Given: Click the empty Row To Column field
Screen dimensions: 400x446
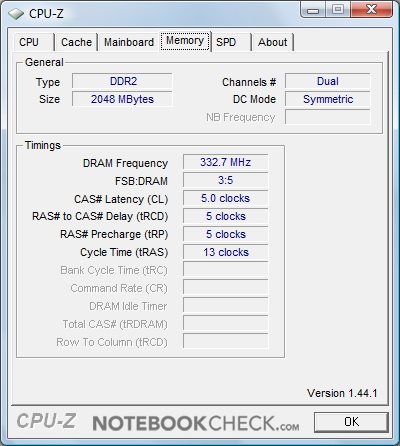Looking at the screenshot, I should coord(225,342).
